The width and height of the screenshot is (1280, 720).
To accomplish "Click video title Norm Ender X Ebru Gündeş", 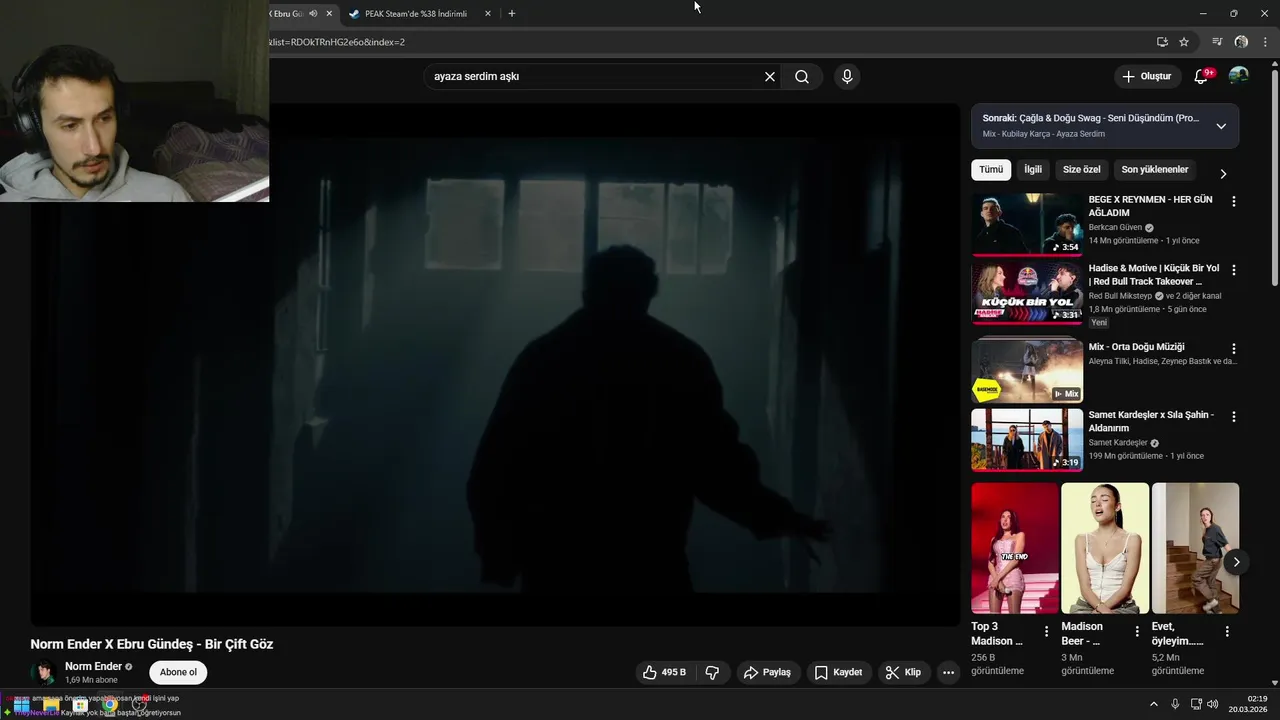I will [x=152, y=644].
